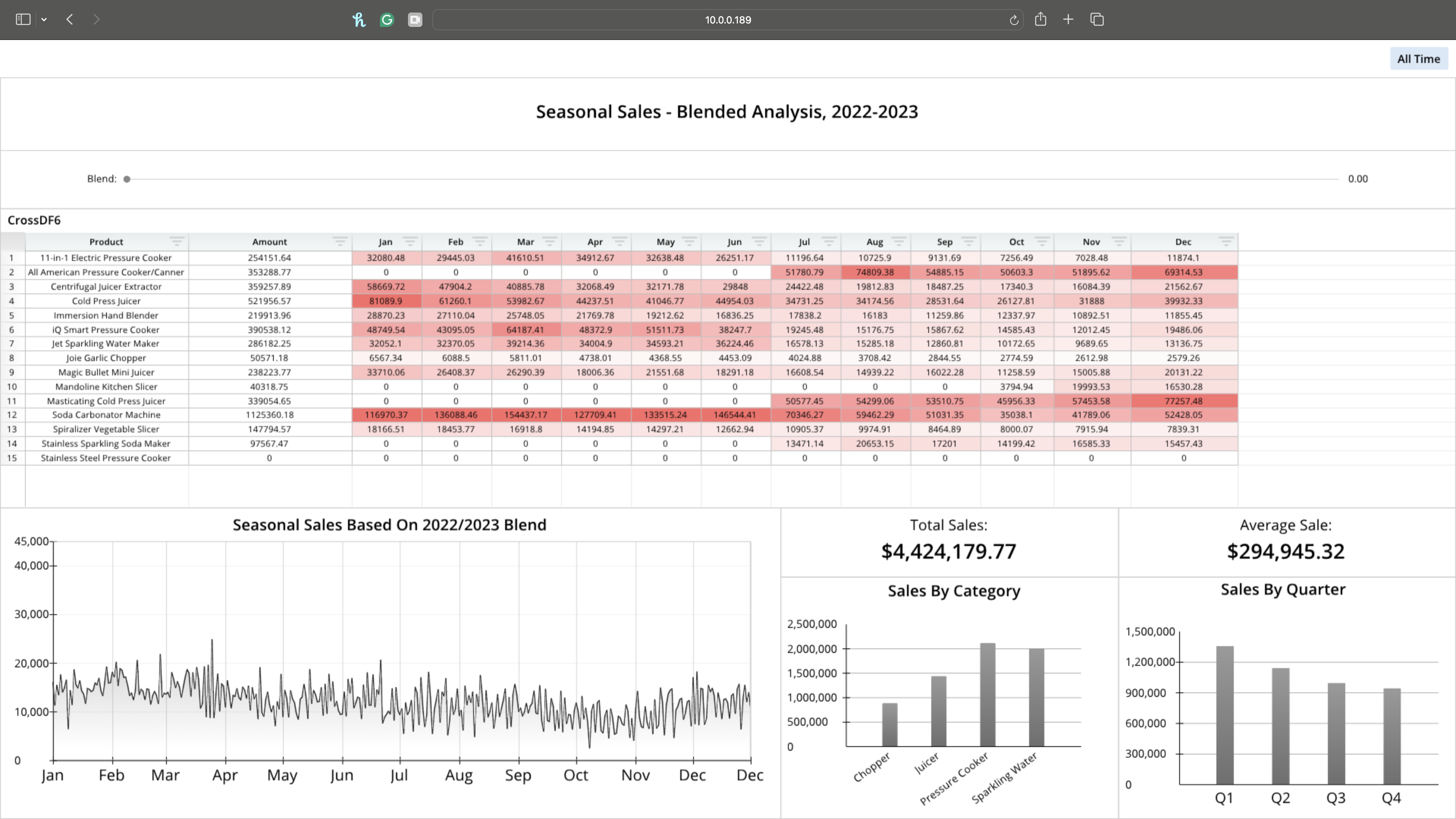Select the Stainless Steel Pressure Cooker cell
This screenshot has height=819, width=1456.
(x=106, y=458)
